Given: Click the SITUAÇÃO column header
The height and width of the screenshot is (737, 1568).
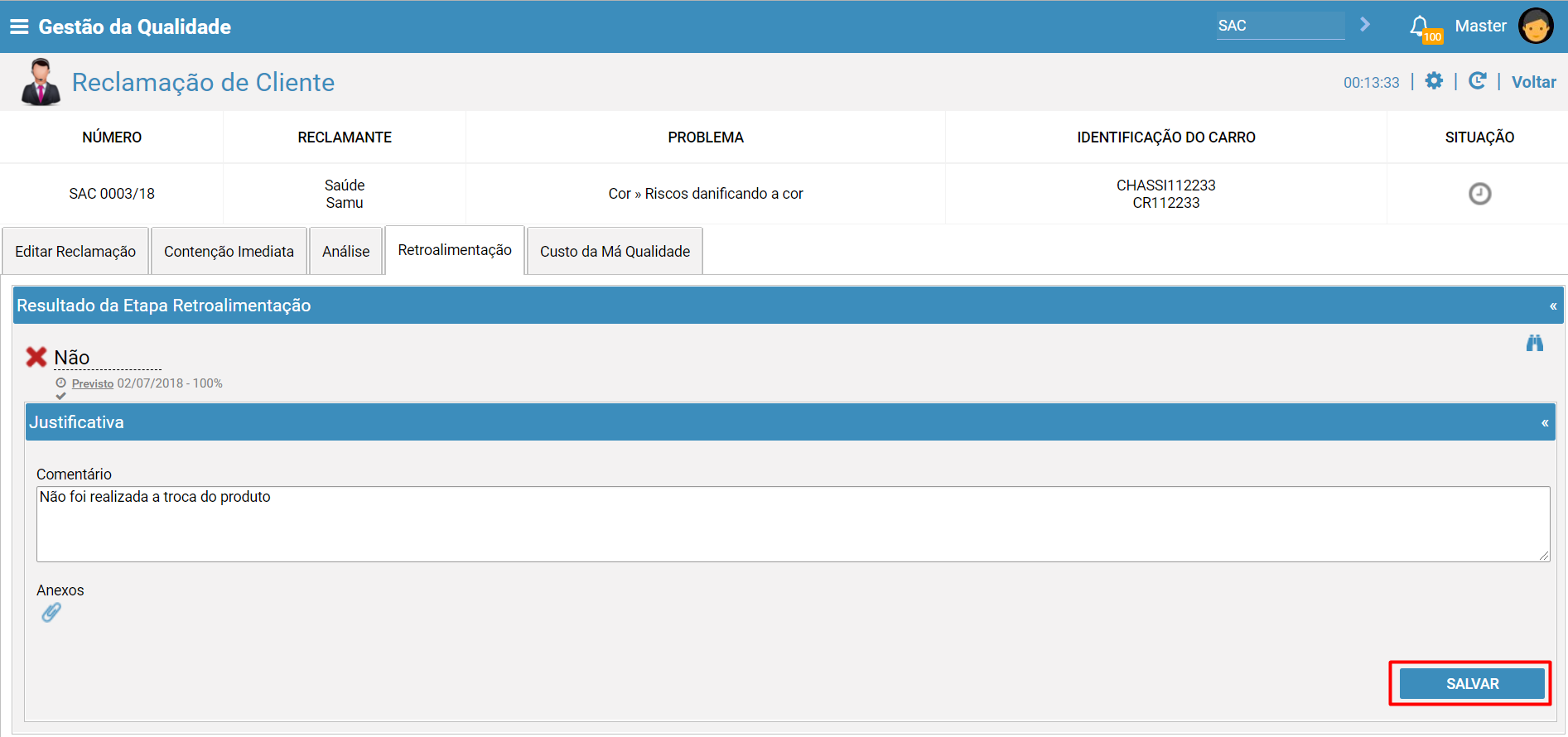Looking at the screenshot, I should (x=1479, y=137).
